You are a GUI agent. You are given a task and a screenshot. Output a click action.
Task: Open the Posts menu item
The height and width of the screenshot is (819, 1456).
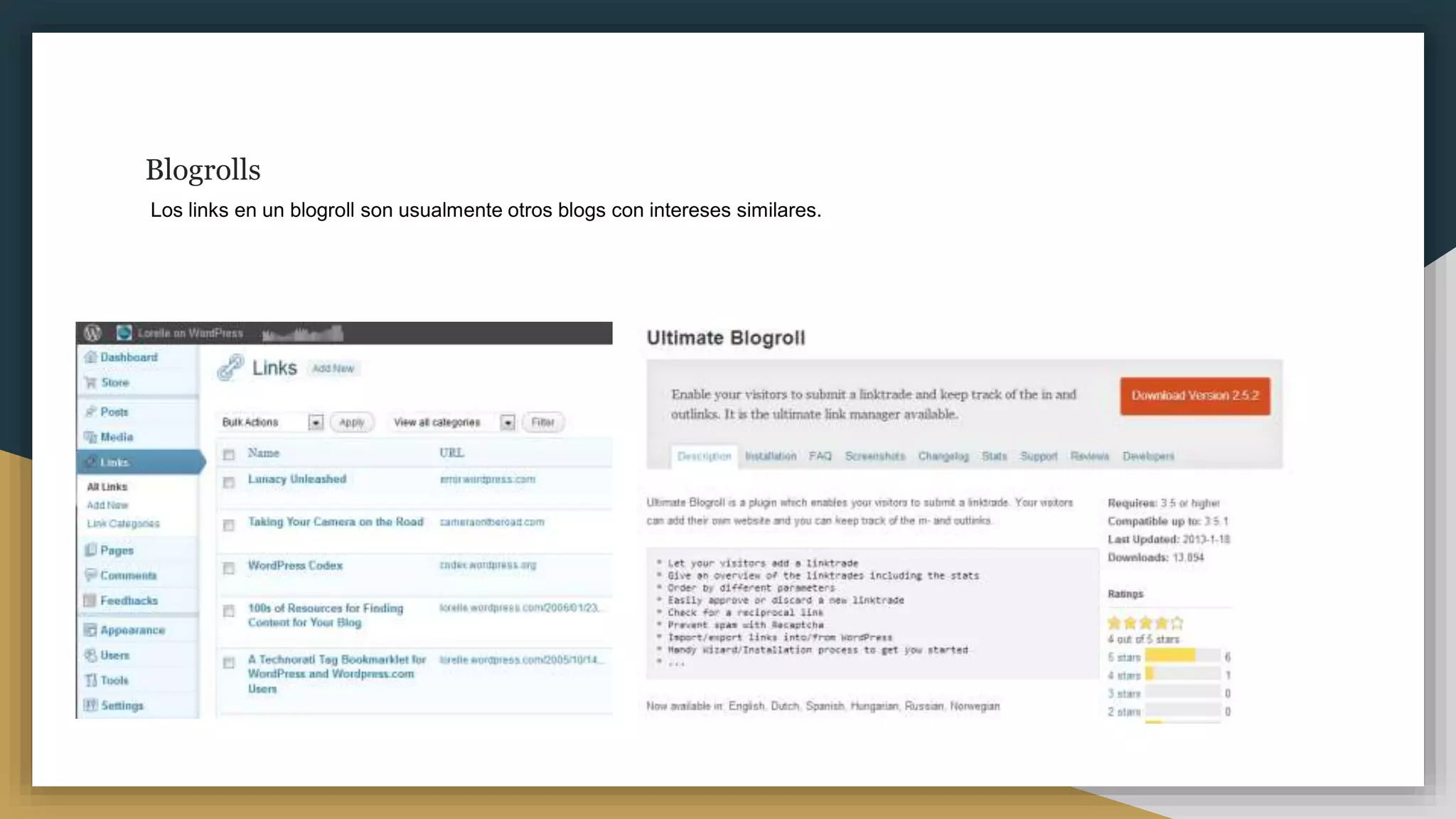coord(114,412)
